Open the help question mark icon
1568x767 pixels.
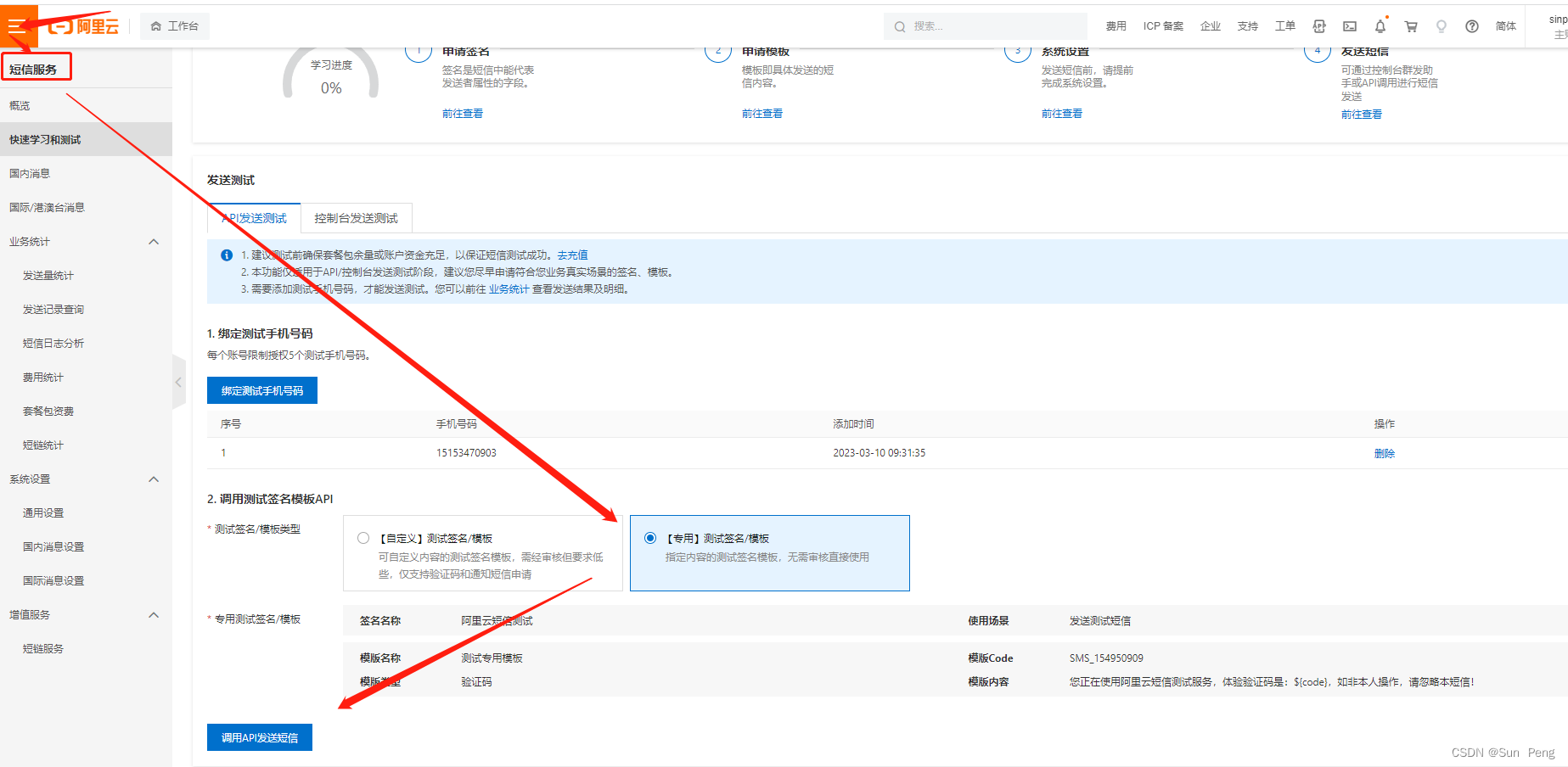click(x=1472, y=26)
